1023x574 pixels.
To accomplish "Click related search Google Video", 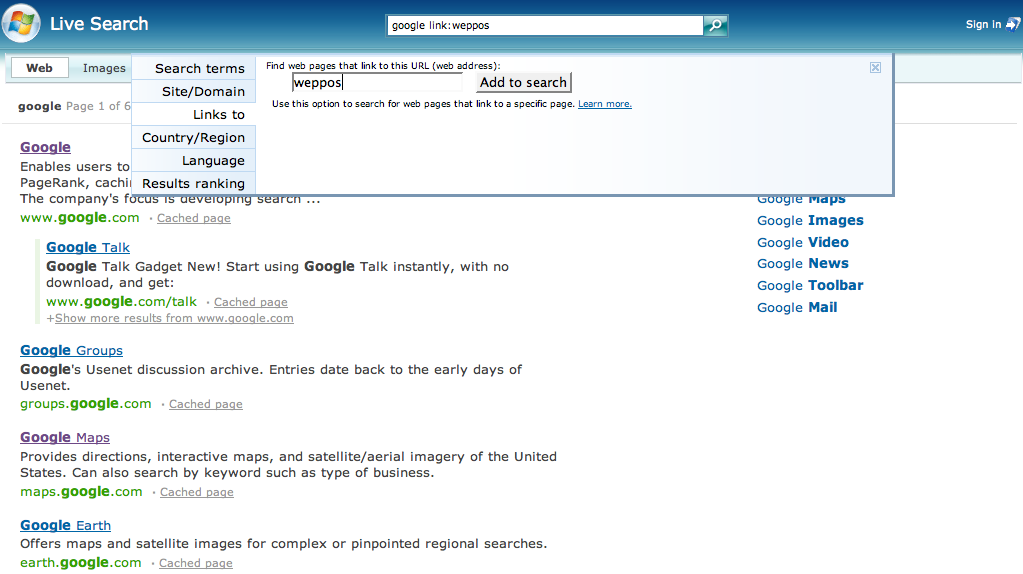I will coord(803,242).
